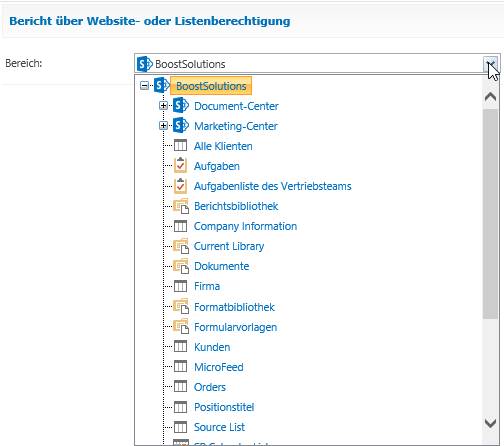
Task: Click the list icon beside Positionstitel
Action: (180, 407)
